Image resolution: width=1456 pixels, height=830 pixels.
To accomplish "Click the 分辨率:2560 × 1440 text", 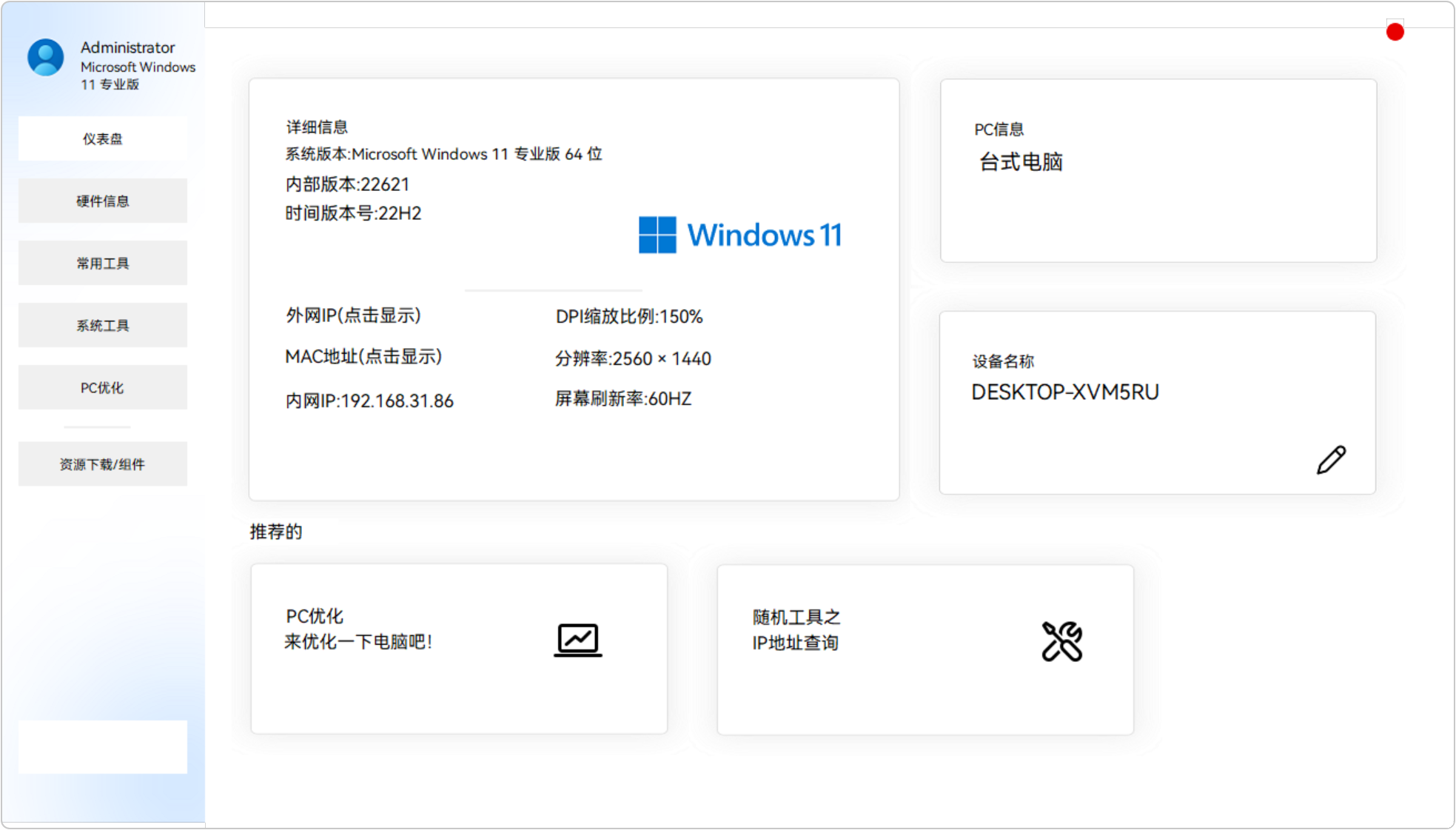I will 633,359.
